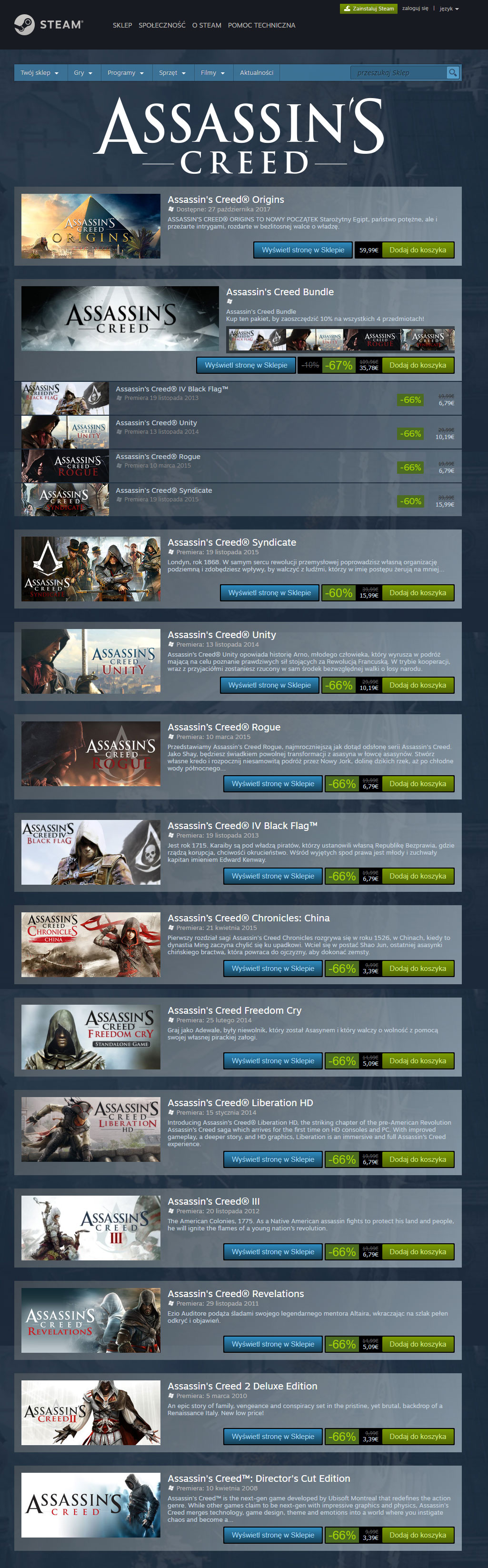The image size is (488, 1568).
Task: Select POMOC TECHNICZNA in top navigation
Action: (262, 25)
